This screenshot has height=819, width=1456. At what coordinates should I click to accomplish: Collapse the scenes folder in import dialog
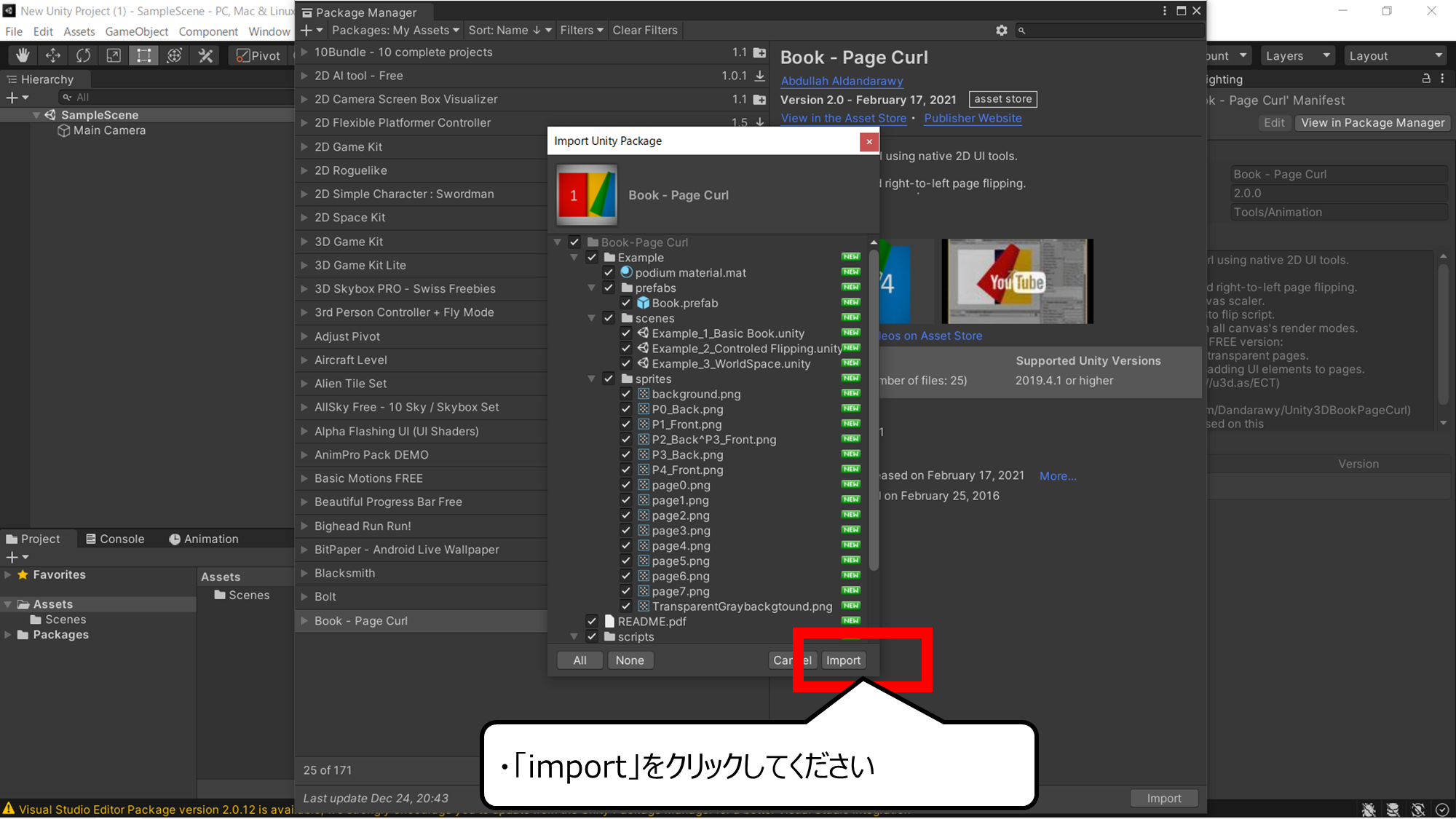click(592, 318)
